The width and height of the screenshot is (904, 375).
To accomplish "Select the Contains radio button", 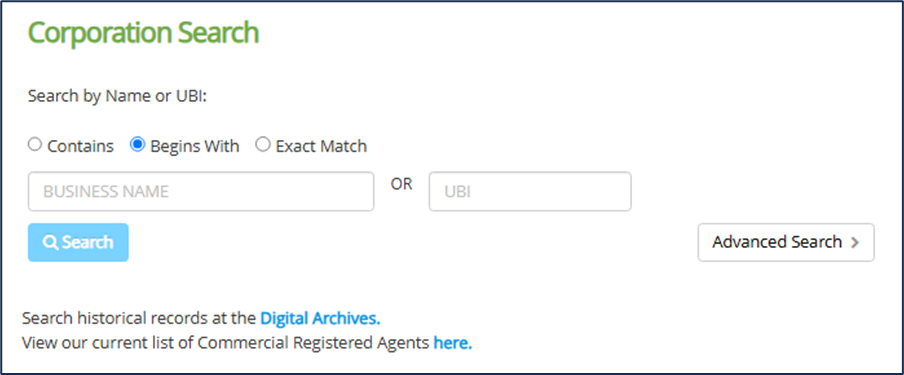I will pyautogui.click(x=35, y=145).
